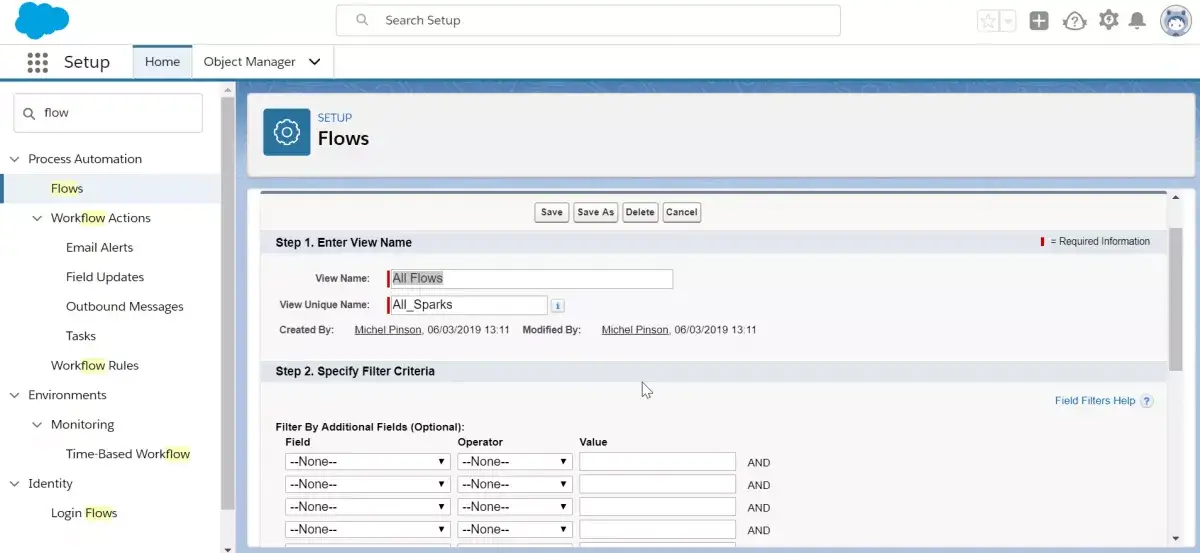Collapse the Environments section
Image resolution: width=1200 pixels, height=553 pixels.
point(14,395)
